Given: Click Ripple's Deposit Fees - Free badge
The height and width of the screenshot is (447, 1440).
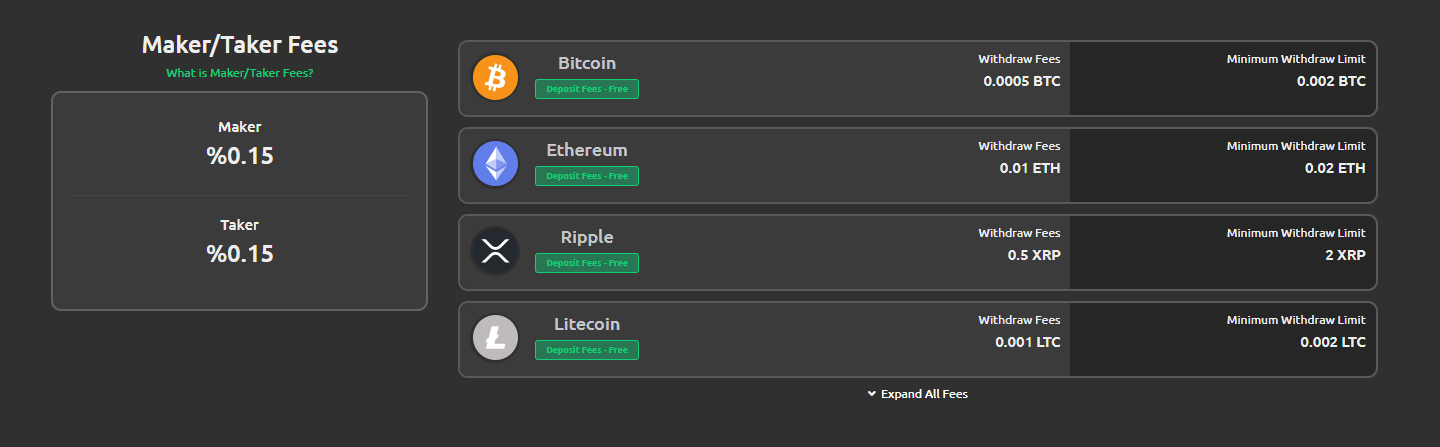Looking at the screenshot, I should click(587, 263).
